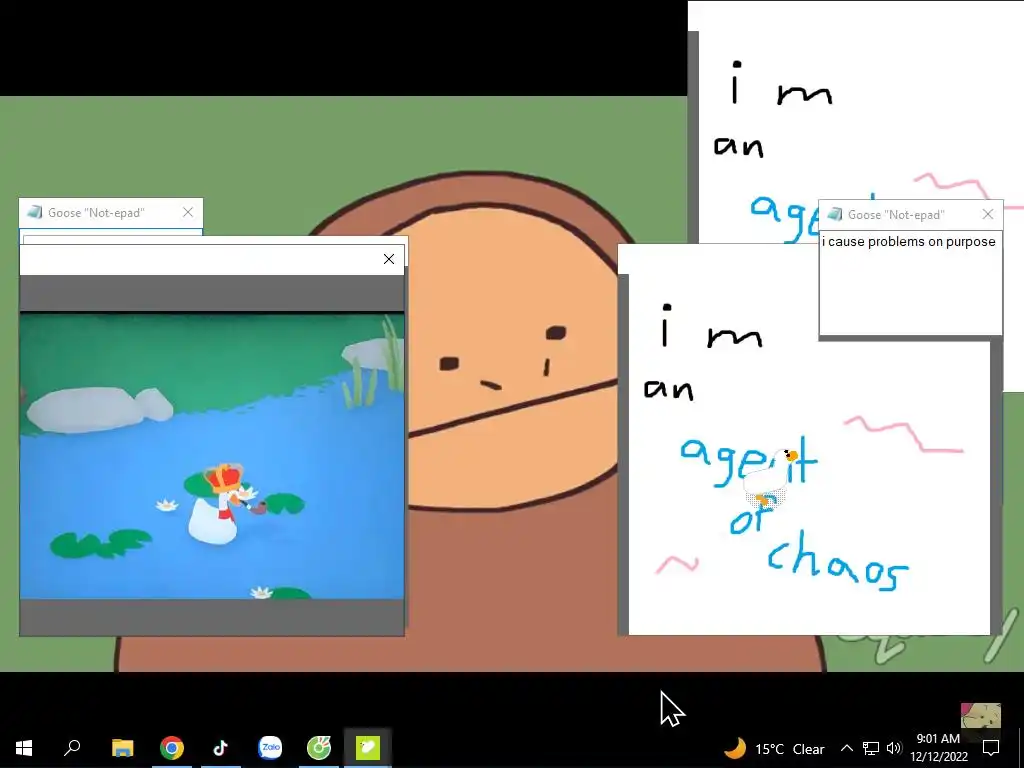Image resolution: width=1024 pixels, height=768 pixels.
Task: Click the left Not-epad notepad icon
Action: [35, 212]
